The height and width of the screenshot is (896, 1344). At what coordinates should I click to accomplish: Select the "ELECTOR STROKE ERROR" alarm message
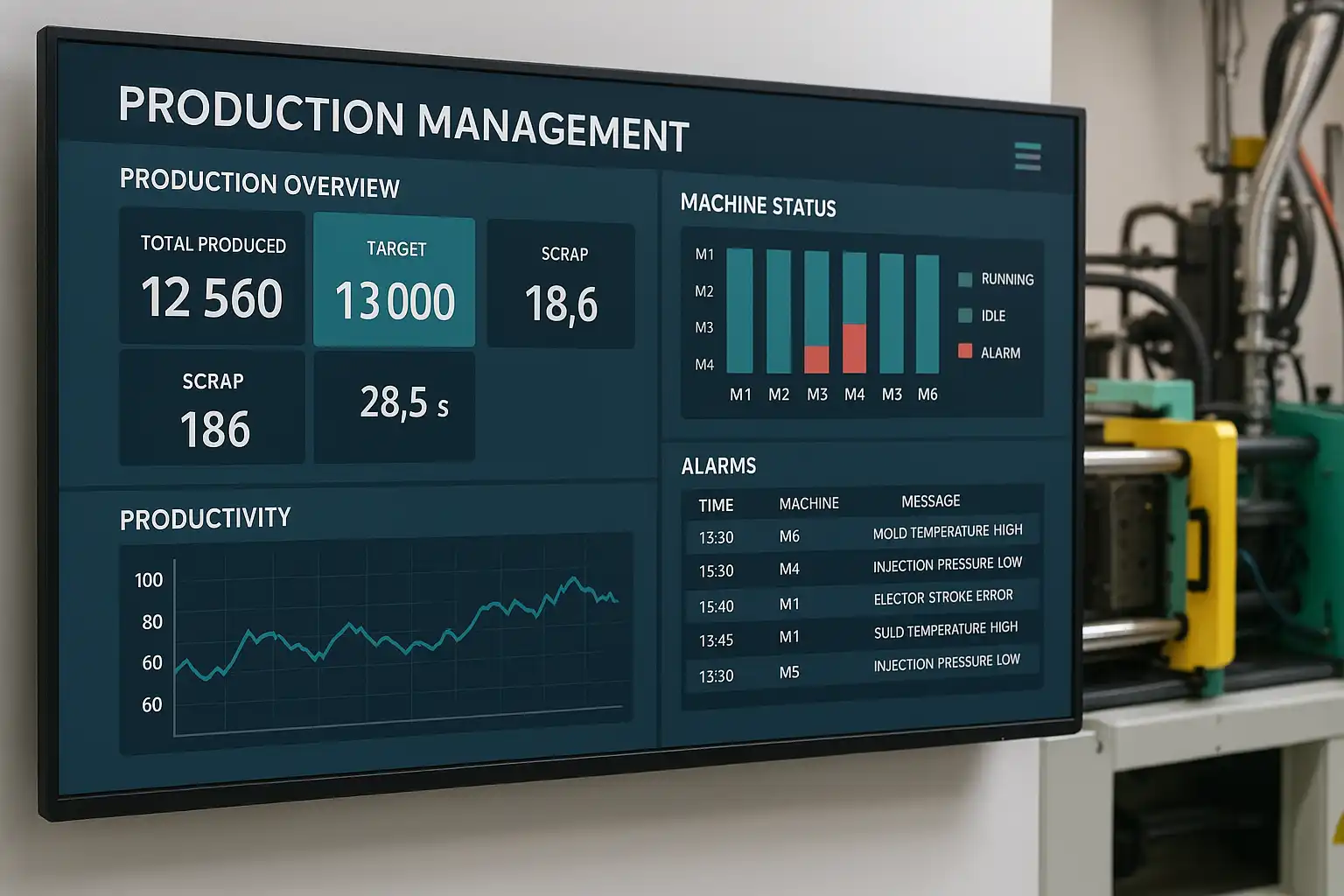tap(943, 598)
